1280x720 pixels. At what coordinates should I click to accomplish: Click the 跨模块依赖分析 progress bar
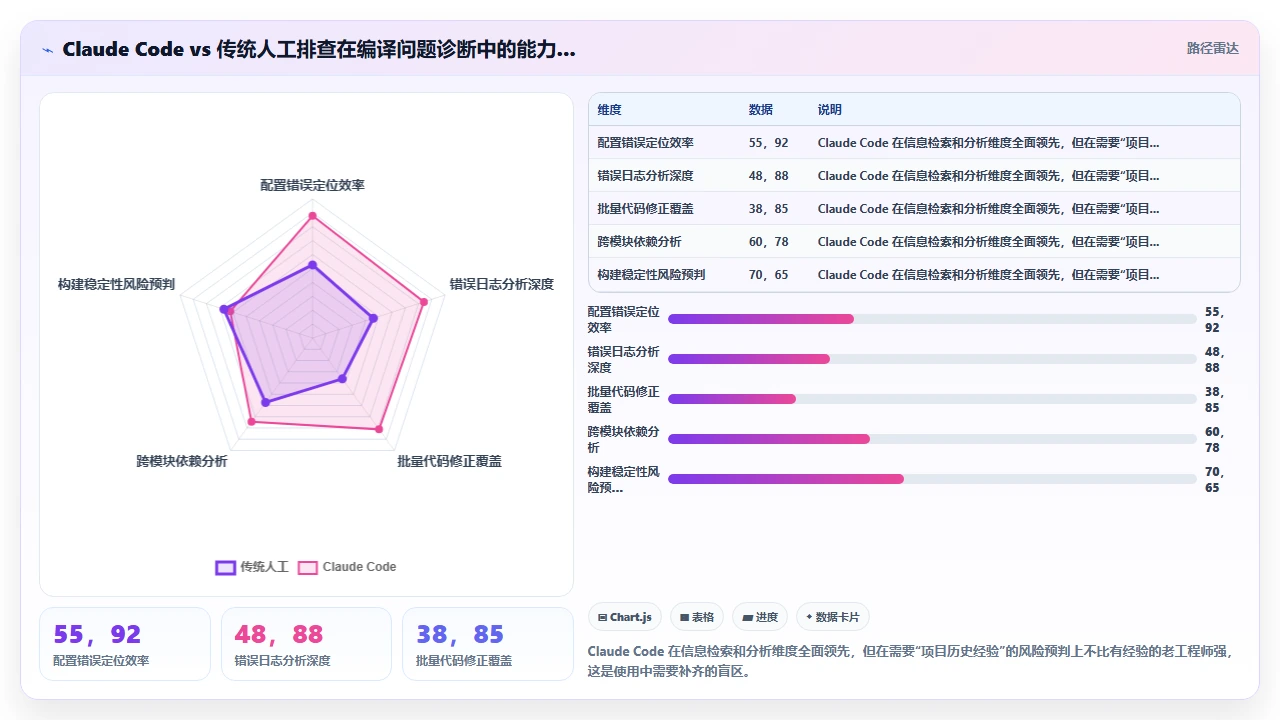[x=932, y=439]
